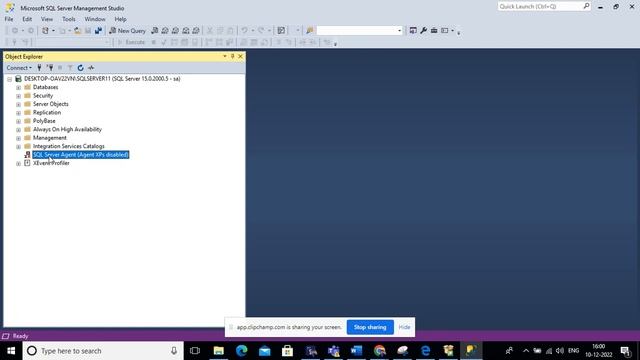The height and width of the screenshot is (360, 640).
Task: Click the window layout toolbar icon
Action: pos(444,31)
